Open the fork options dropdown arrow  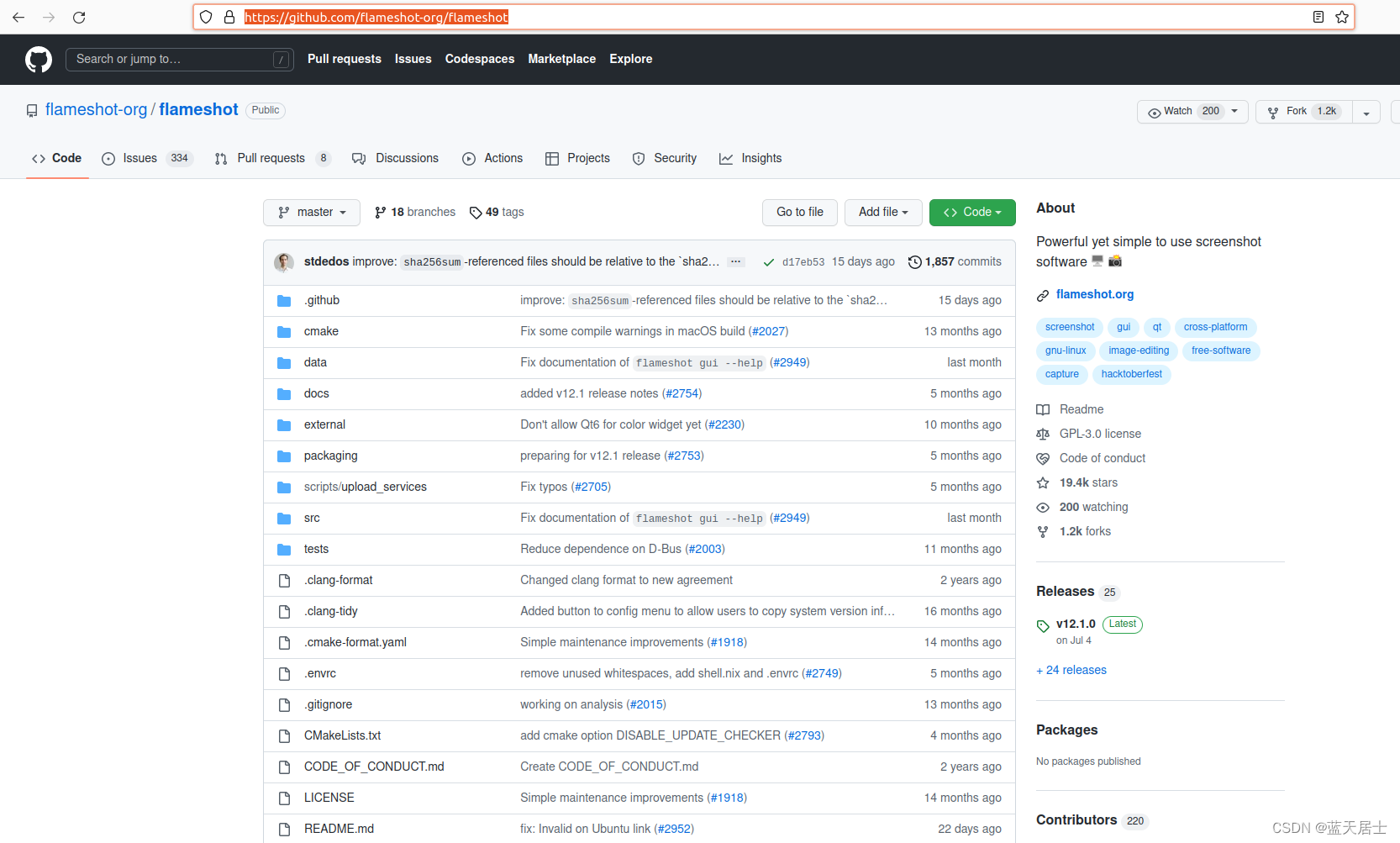(1366, 112)
